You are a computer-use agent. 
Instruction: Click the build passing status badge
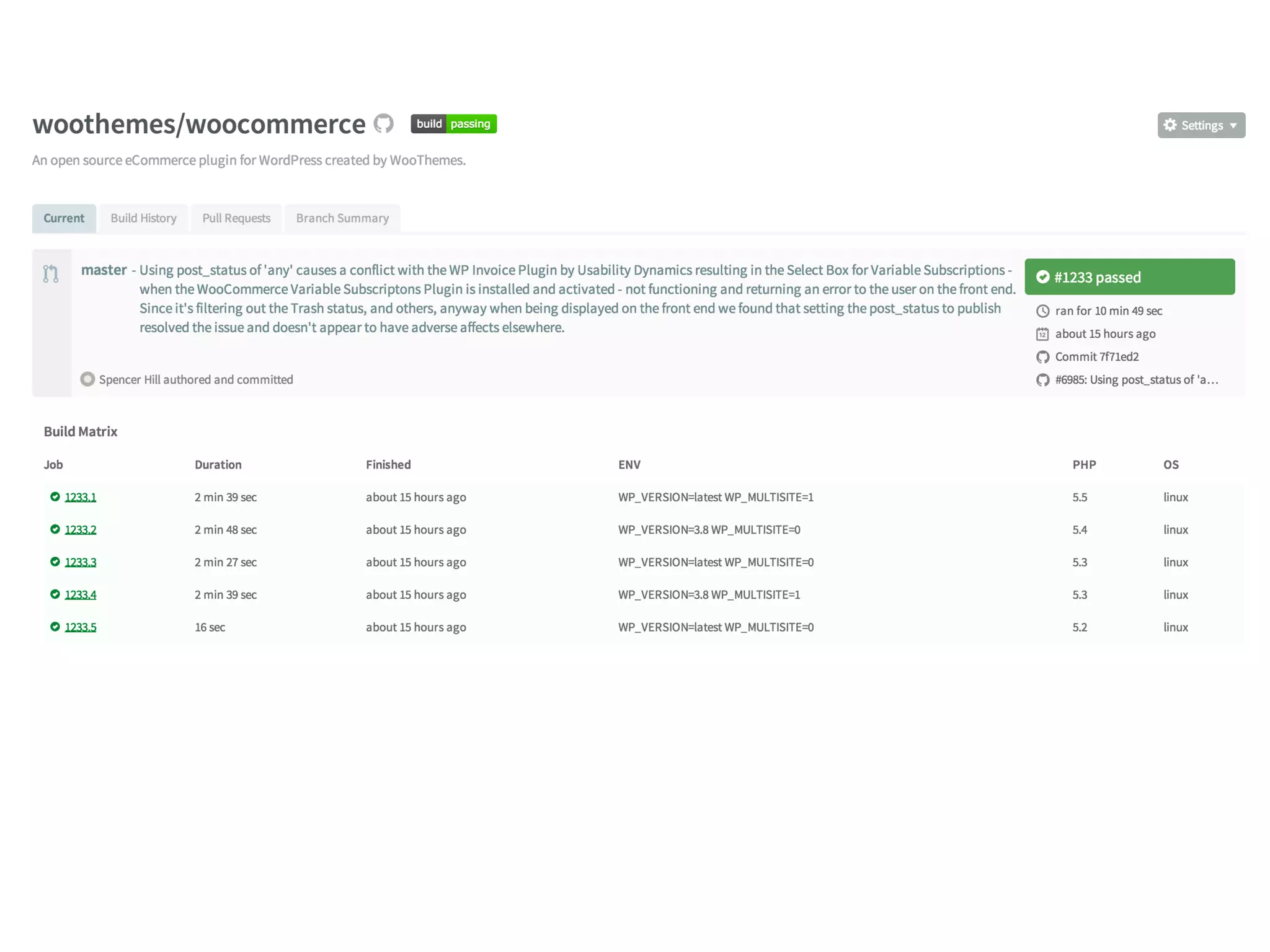pos(453,123)
